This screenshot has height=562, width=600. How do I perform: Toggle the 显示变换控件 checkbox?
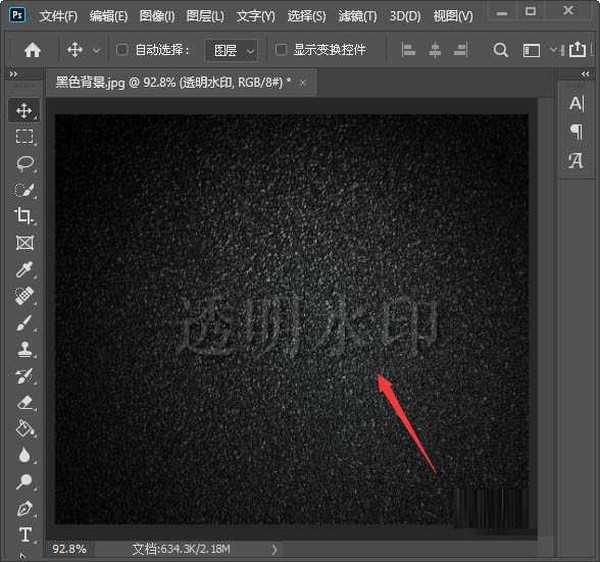[281, 50]
